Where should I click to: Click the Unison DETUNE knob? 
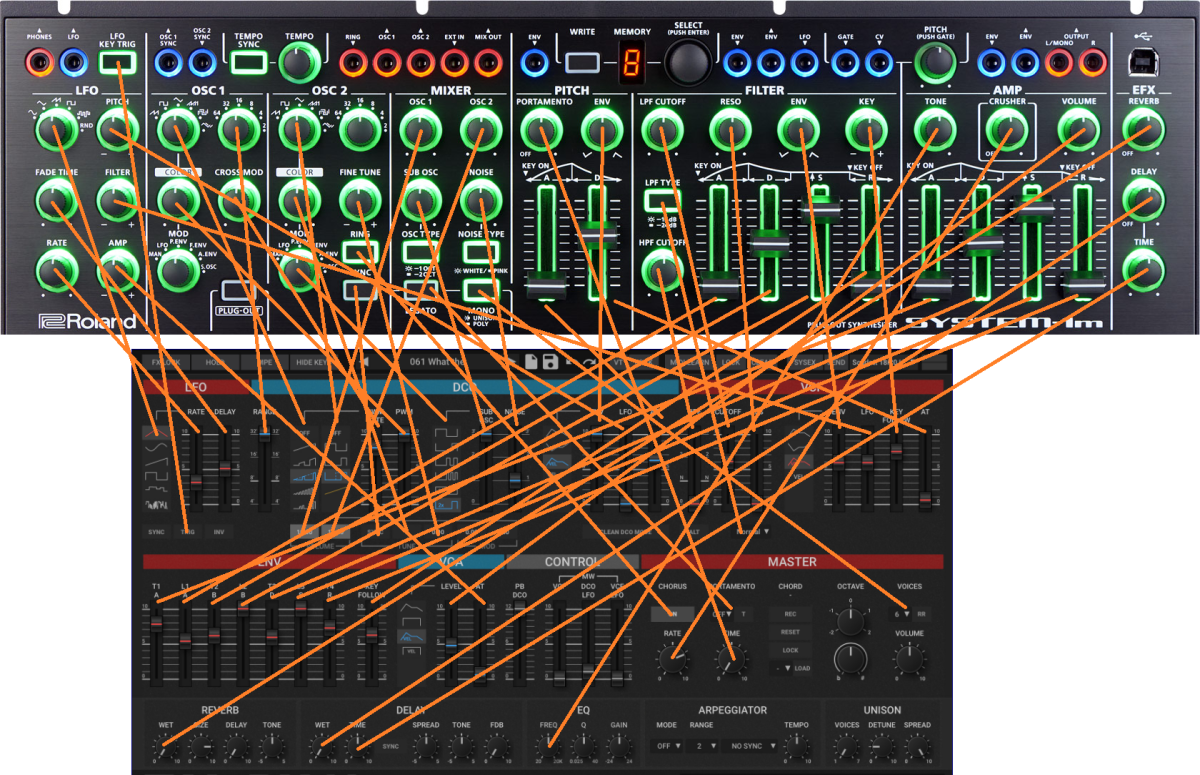(x=881, y=746)
